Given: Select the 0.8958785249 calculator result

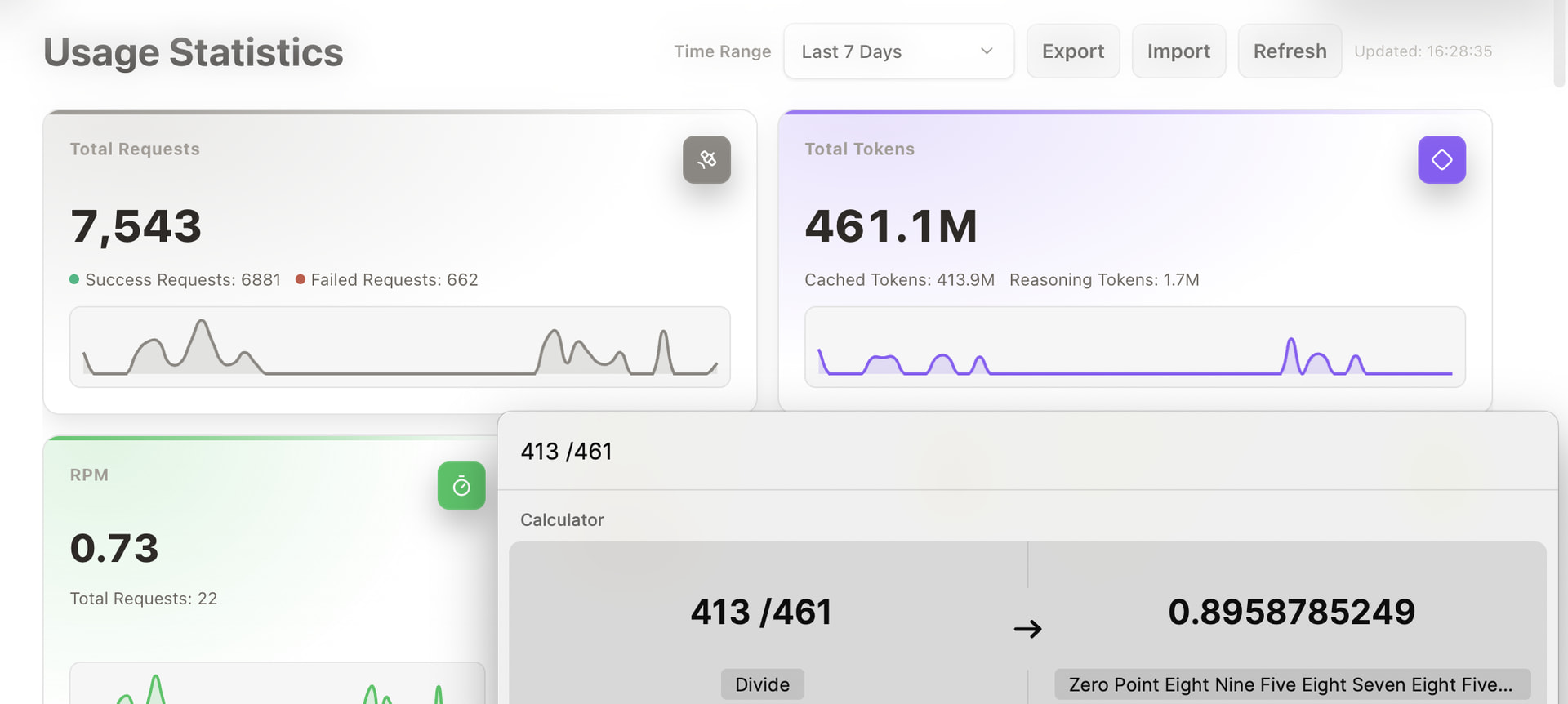Looking at the screenshot, I should (1291, 612).
